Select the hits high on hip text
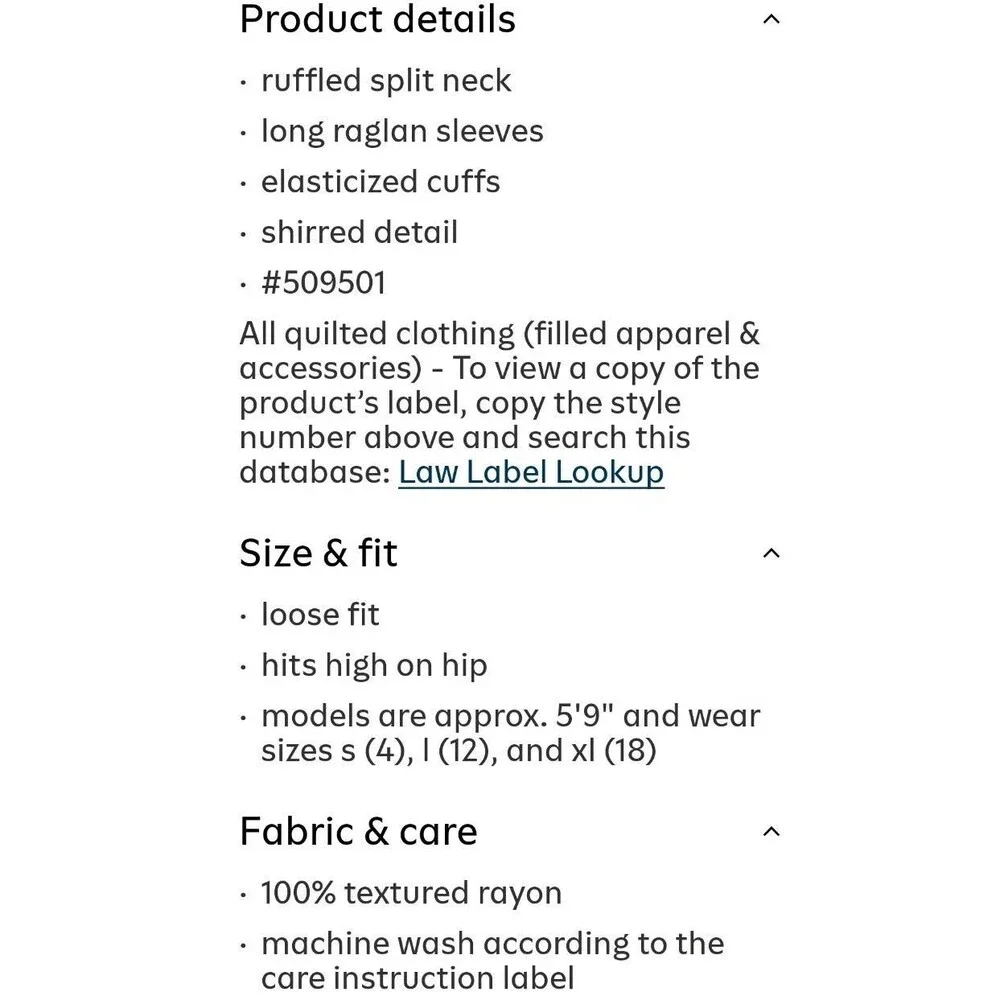Image resolution: width=1000 pixels, height=1000 pixels. tap(374, 665)
